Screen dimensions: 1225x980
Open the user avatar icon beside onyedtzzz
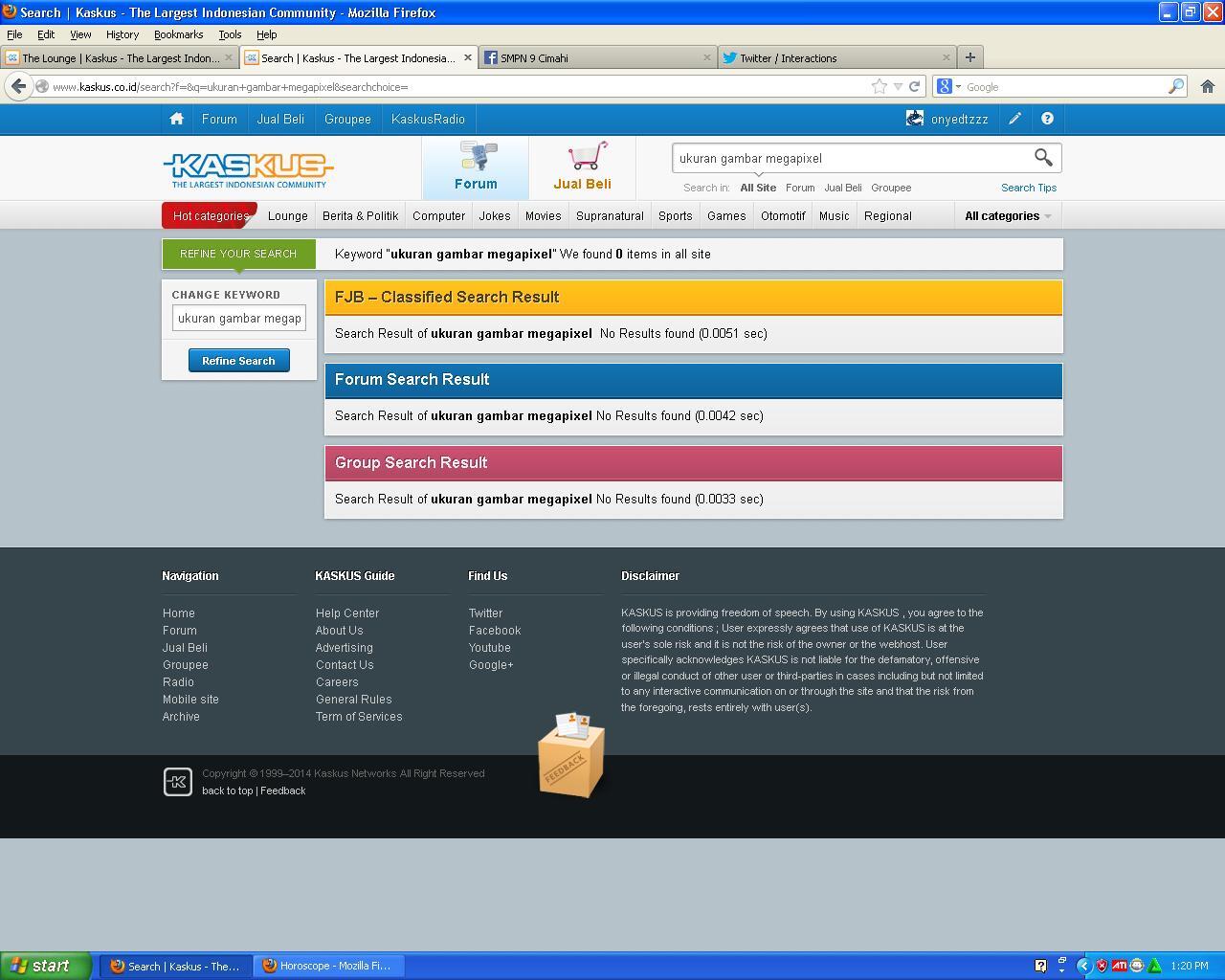[915, 119]
